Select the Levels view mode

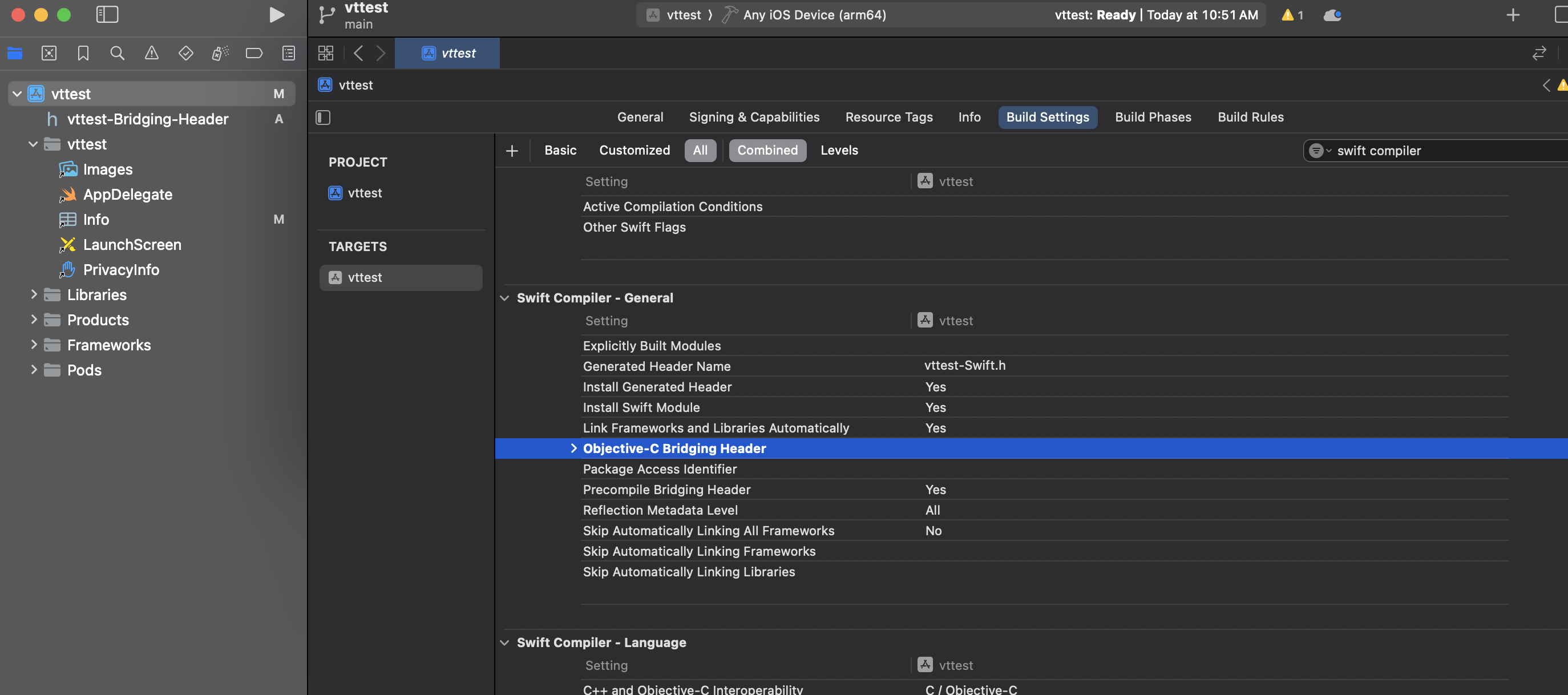click(x=839, y=150)
